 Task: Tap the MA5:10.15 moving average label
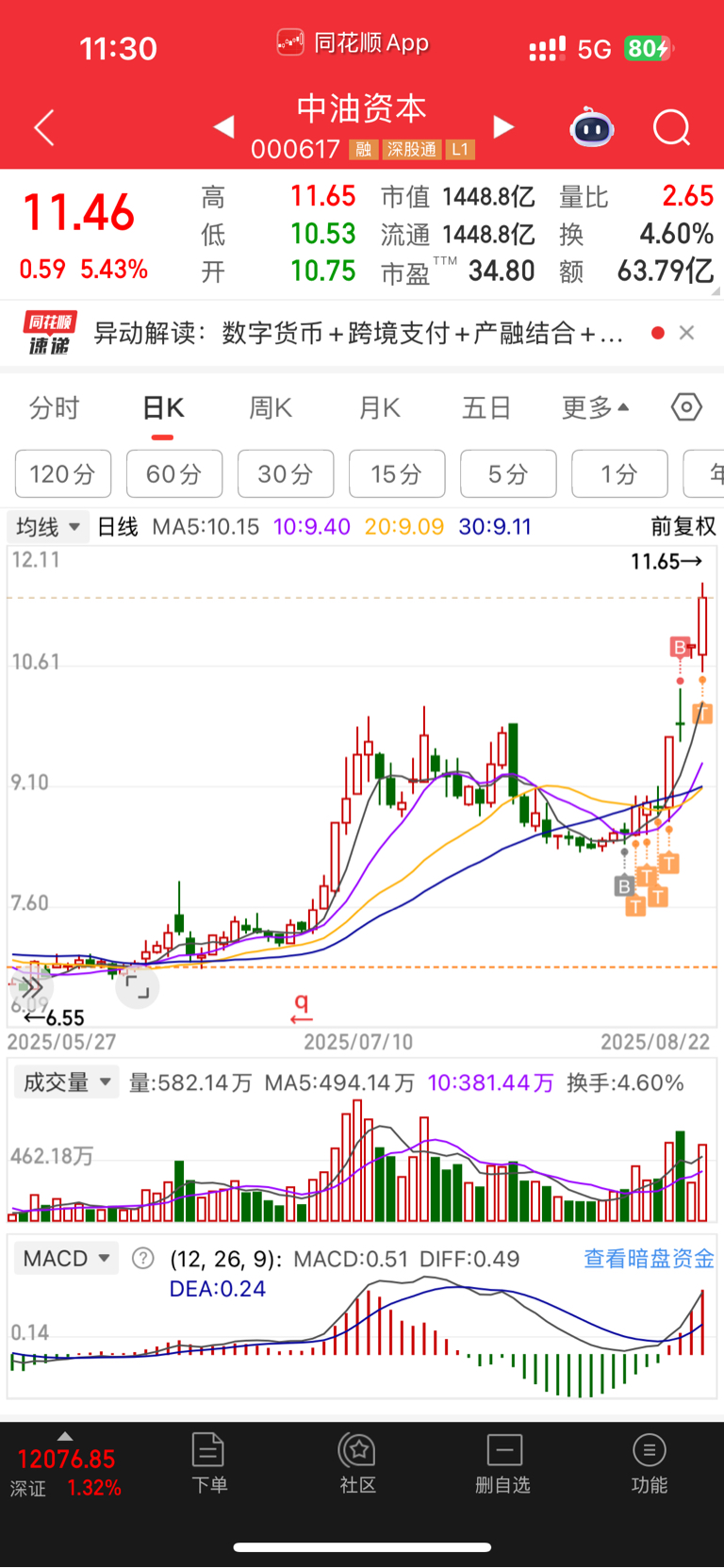coord(206,526)
